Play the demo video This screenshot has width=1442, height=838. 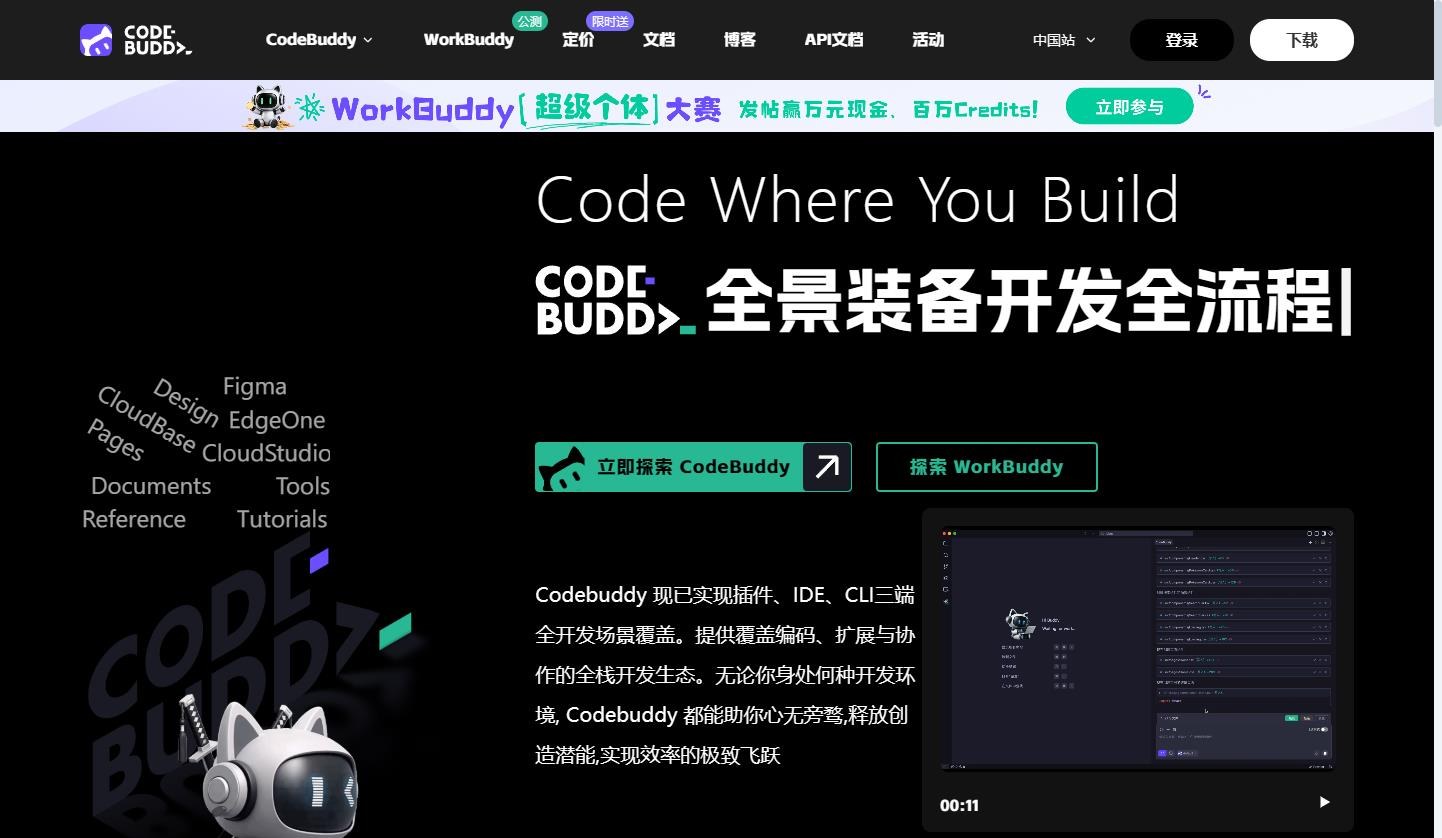tap(1324, 802)
